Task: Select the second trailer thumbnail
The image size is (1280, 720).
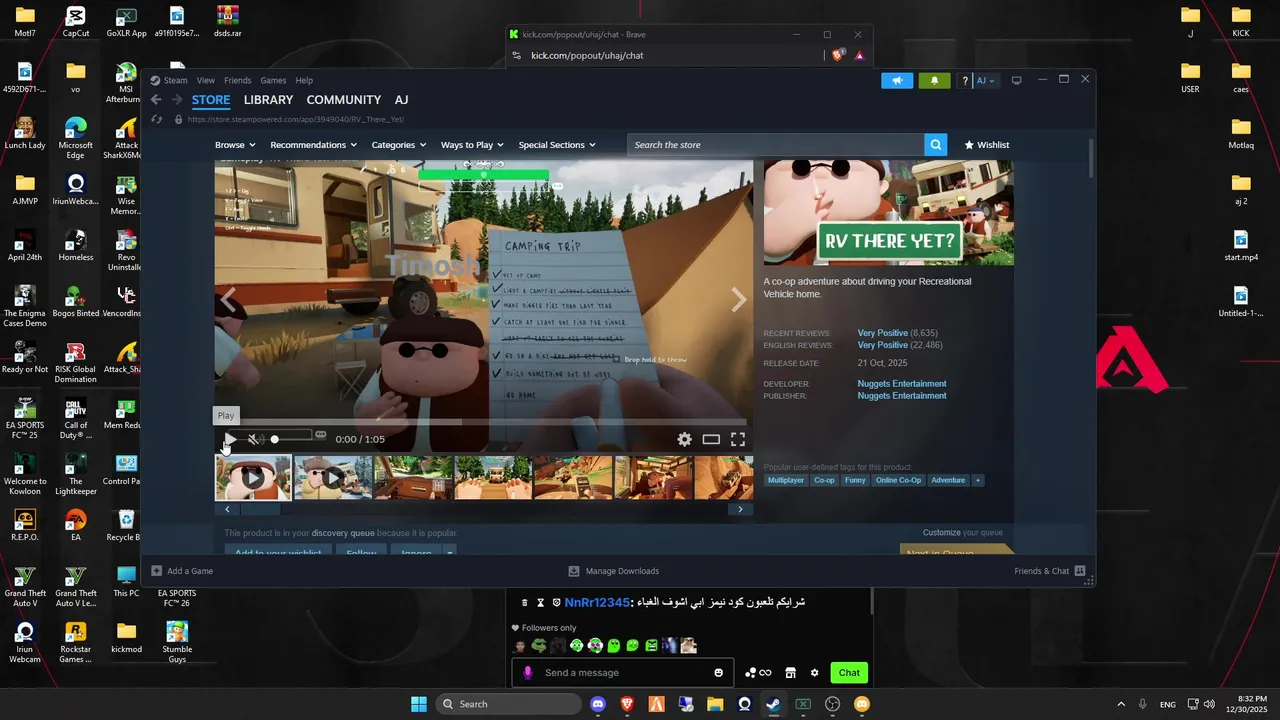Action: [333, 478]
